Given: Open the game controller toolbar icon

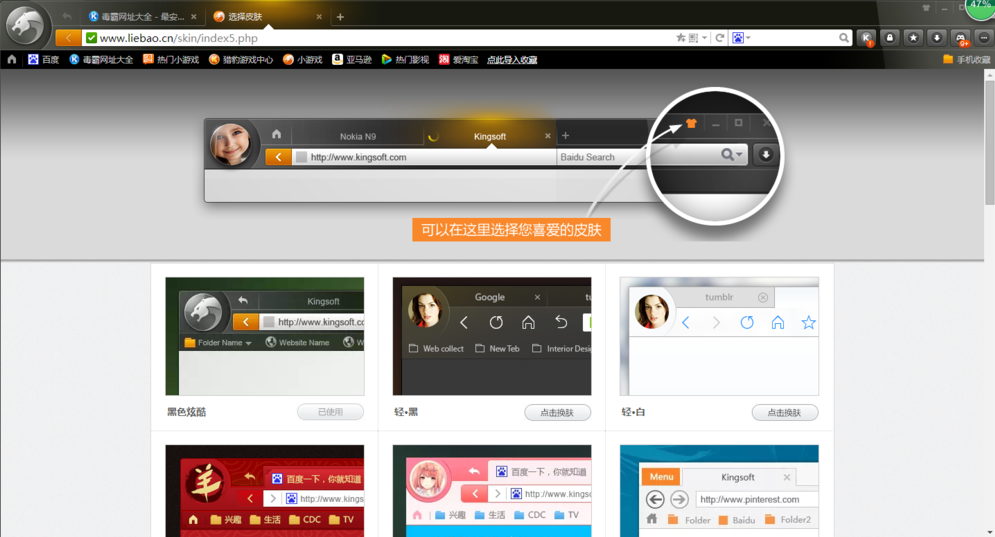Looking at the screenshot, I should [x=961, y=39].
